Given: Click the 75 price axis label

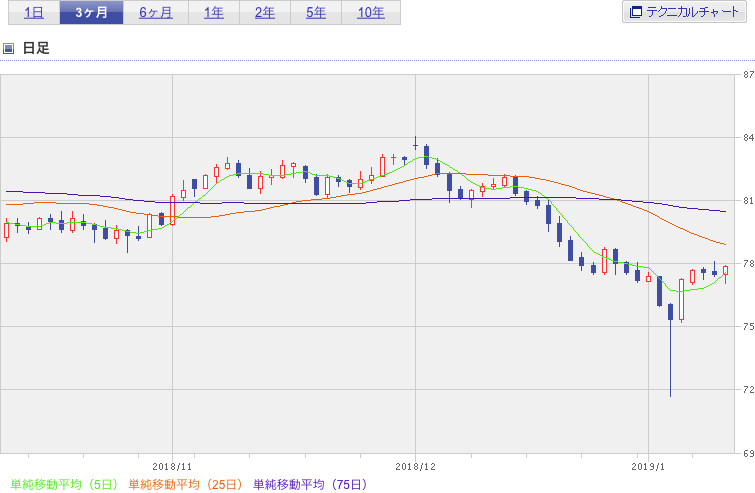Looking at the screenshot, I should [748, 326].
